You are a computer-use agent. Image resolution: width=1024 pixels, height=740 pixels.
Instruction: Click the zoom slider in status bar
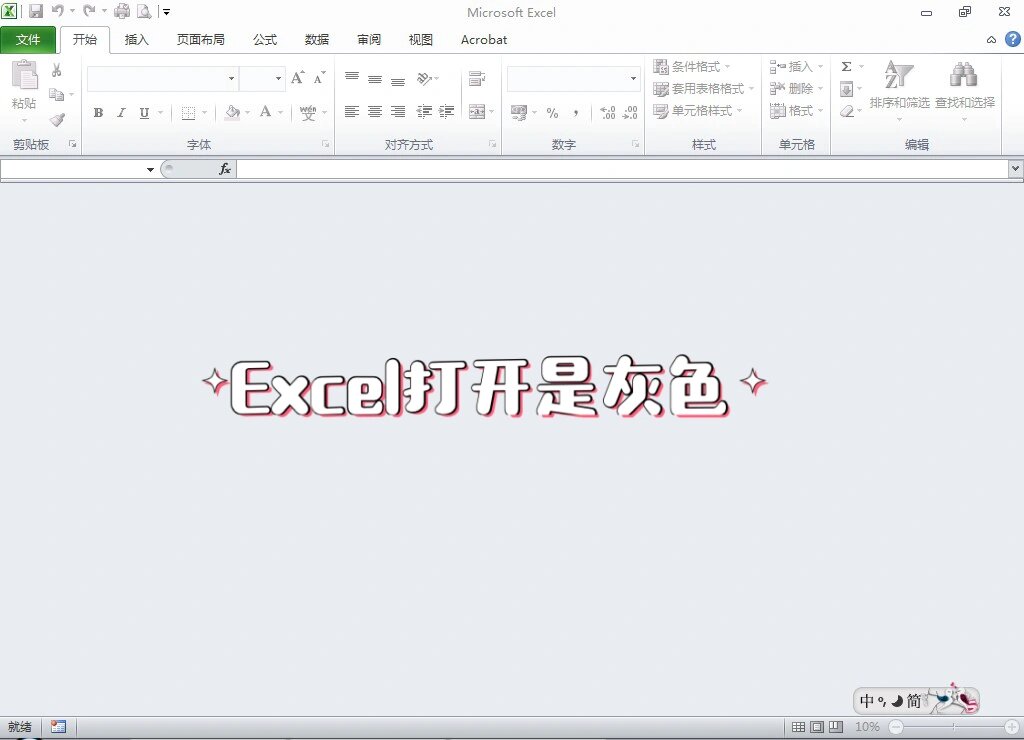(x=953, y=727)
